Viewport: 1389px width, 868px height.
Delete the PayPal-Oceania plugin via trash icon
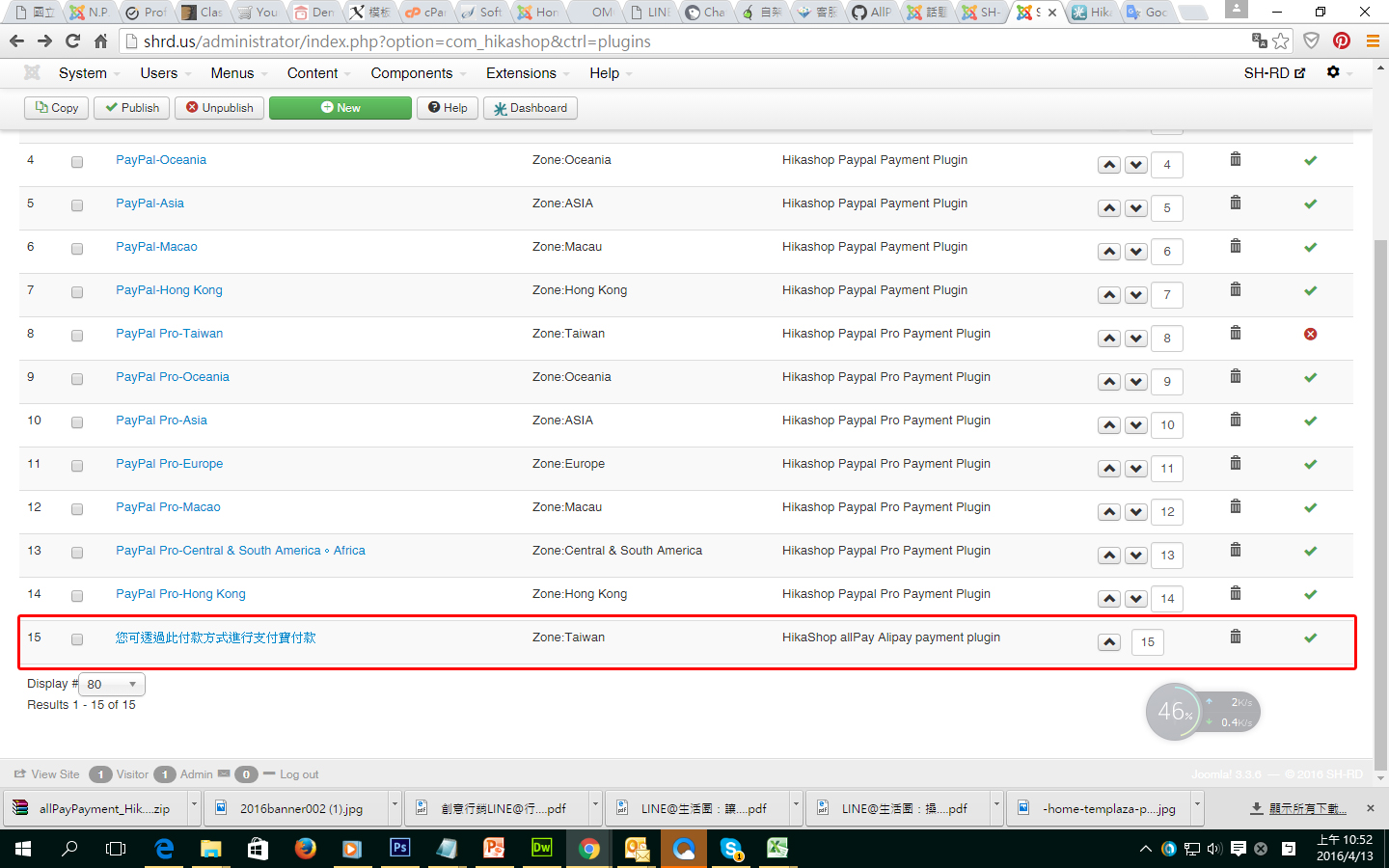(1236, 159)
